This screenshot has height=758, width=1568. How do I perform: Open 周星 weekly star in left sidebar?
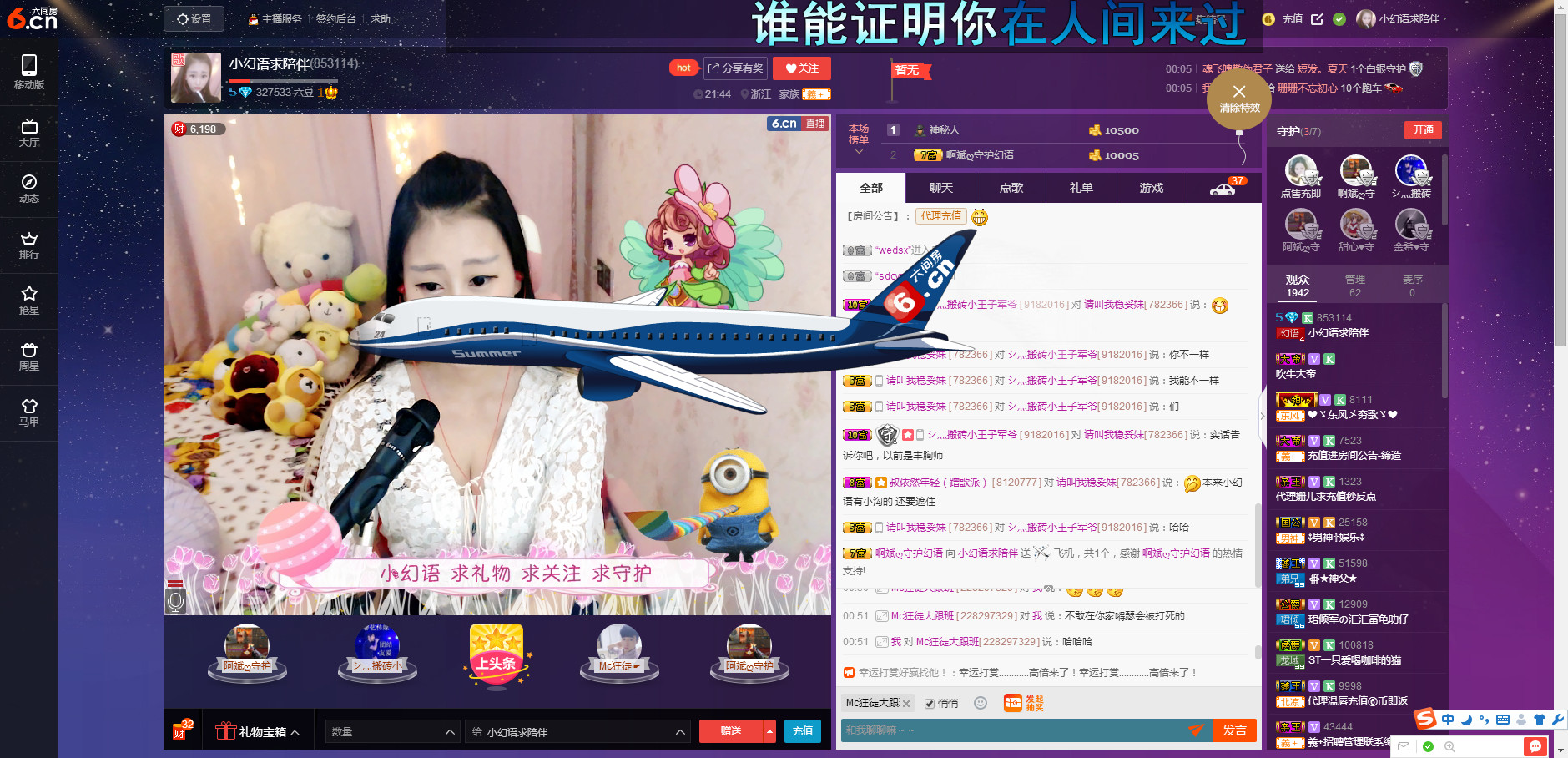pos(29,356)
